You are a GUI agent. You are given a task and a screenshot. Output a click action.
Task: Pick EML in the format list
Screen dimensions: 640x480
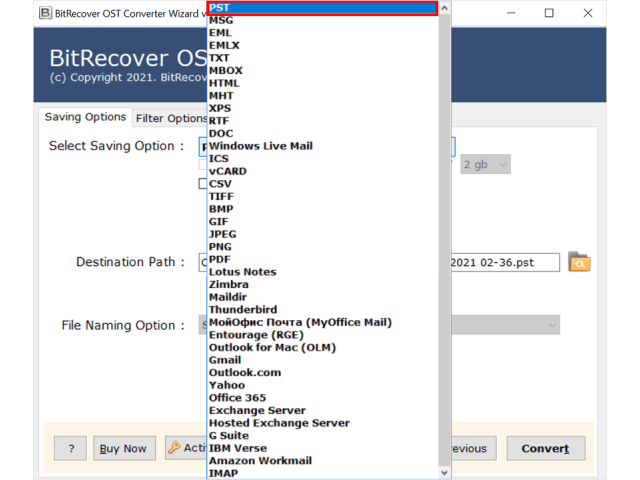point(322,33)
